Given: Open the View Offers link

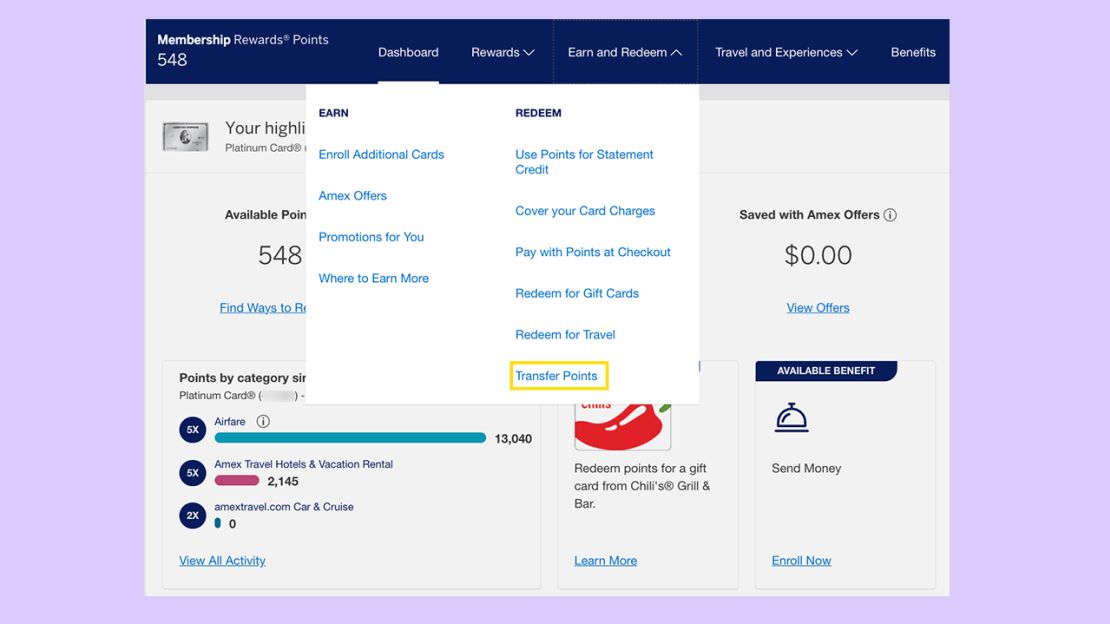Looking at the screenshot, I should (818, 307).
